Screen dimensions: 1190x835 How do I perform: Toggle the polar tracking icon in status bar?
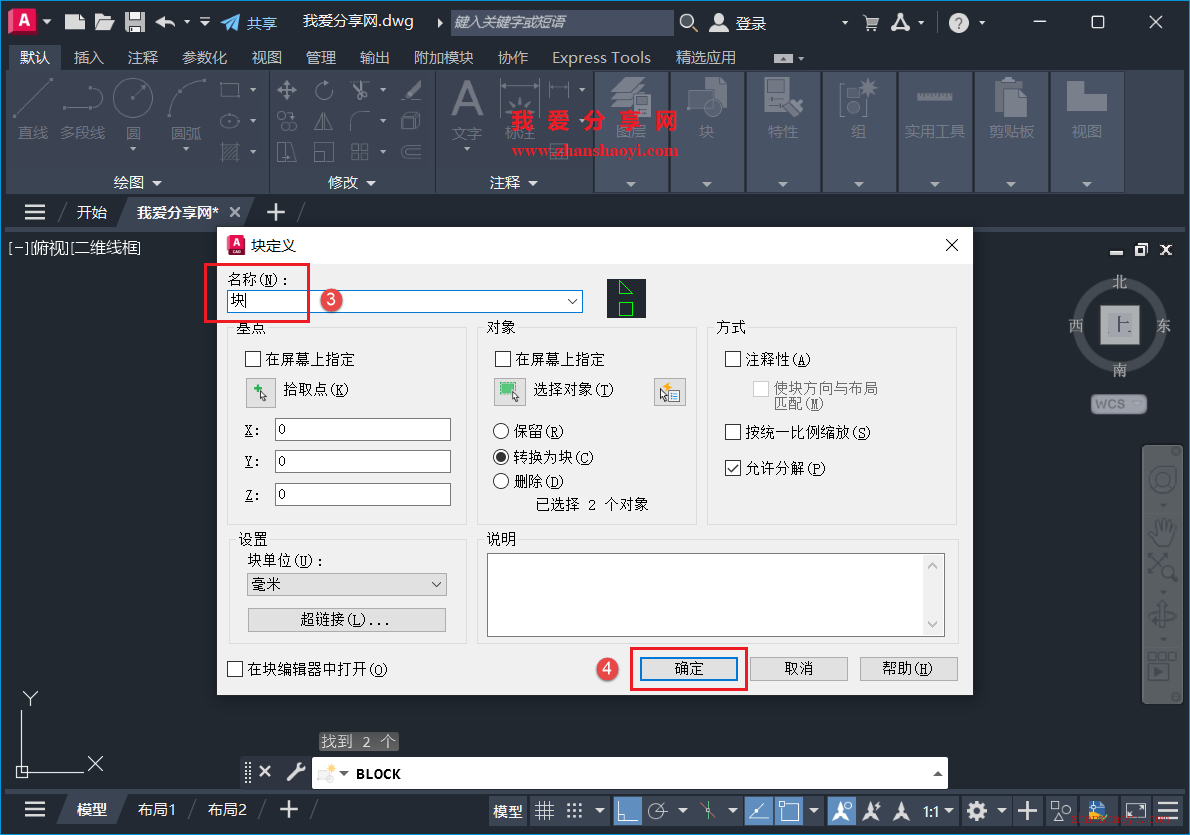pos(657,811)
